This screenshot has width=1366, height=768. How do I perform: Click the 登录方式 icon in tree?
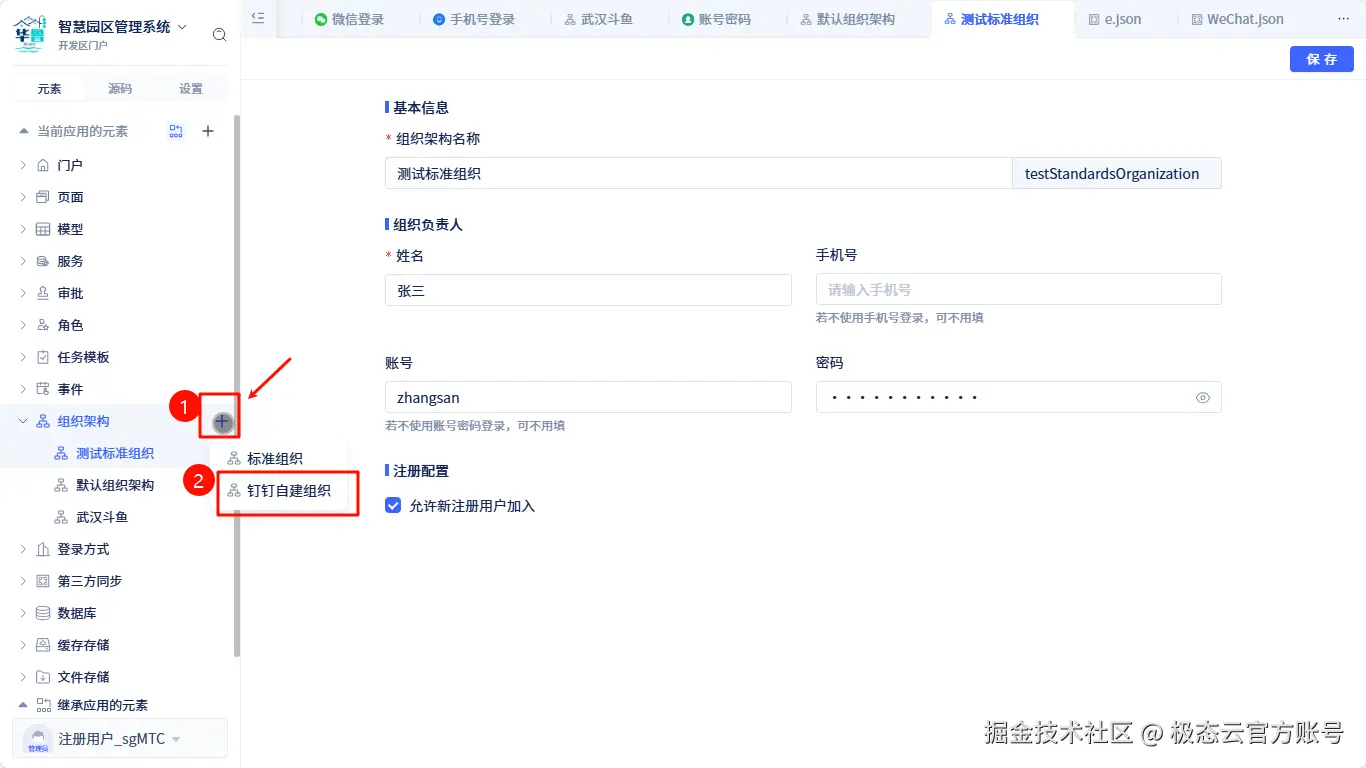click(43, 549)
